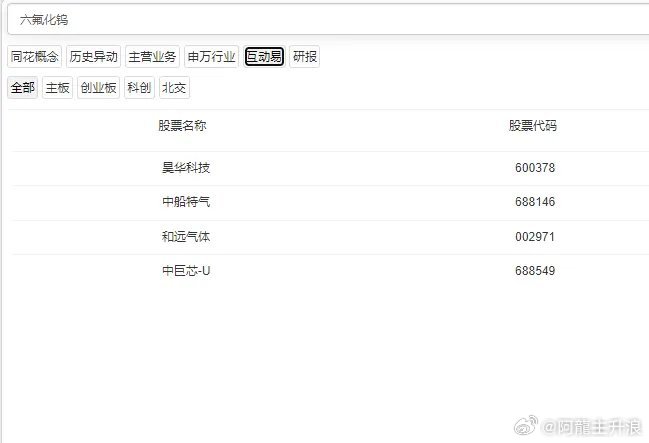The image size is (649, 443).
Task: Select stock name 中船特气
Action: click(186, 202)
